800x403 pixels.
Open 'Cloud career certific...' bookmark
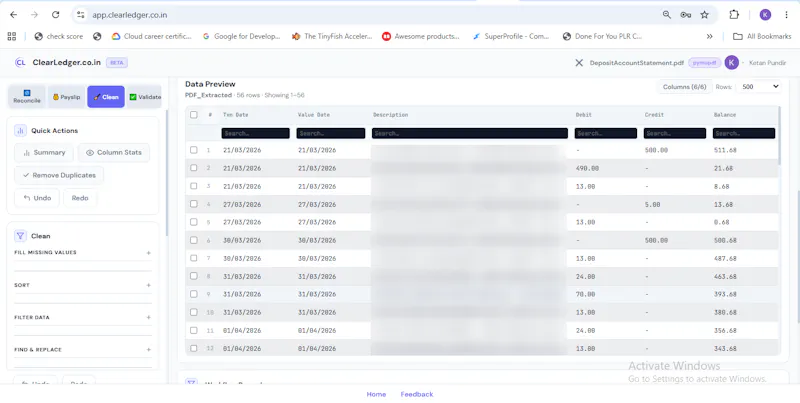(151, 36)
